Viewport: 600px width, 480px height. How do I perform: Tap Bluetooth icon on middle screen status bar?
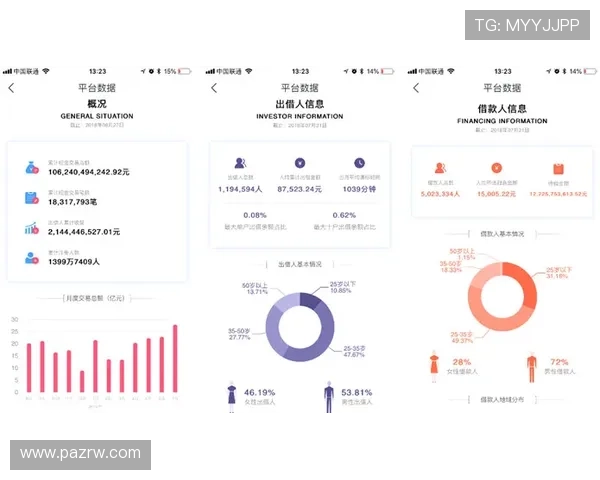click(x=362, y=71)
